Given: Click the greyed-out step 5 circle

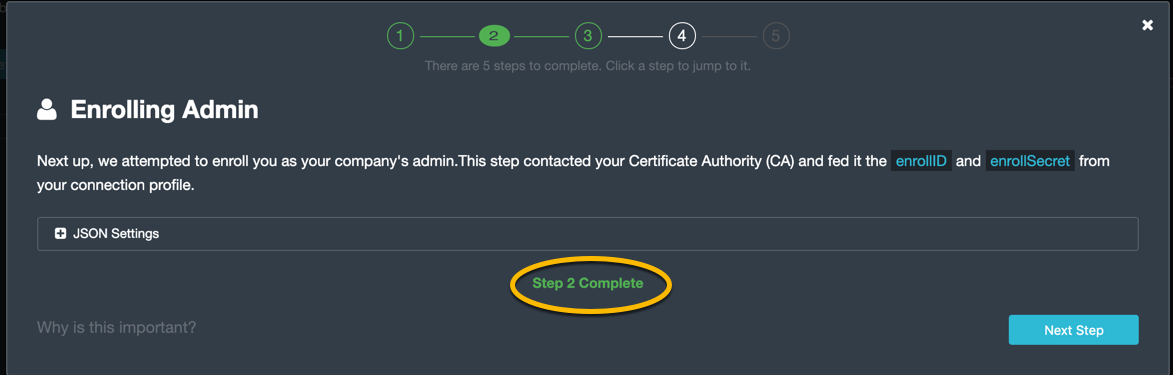Looking at the screenshot, I should [776, 35].
